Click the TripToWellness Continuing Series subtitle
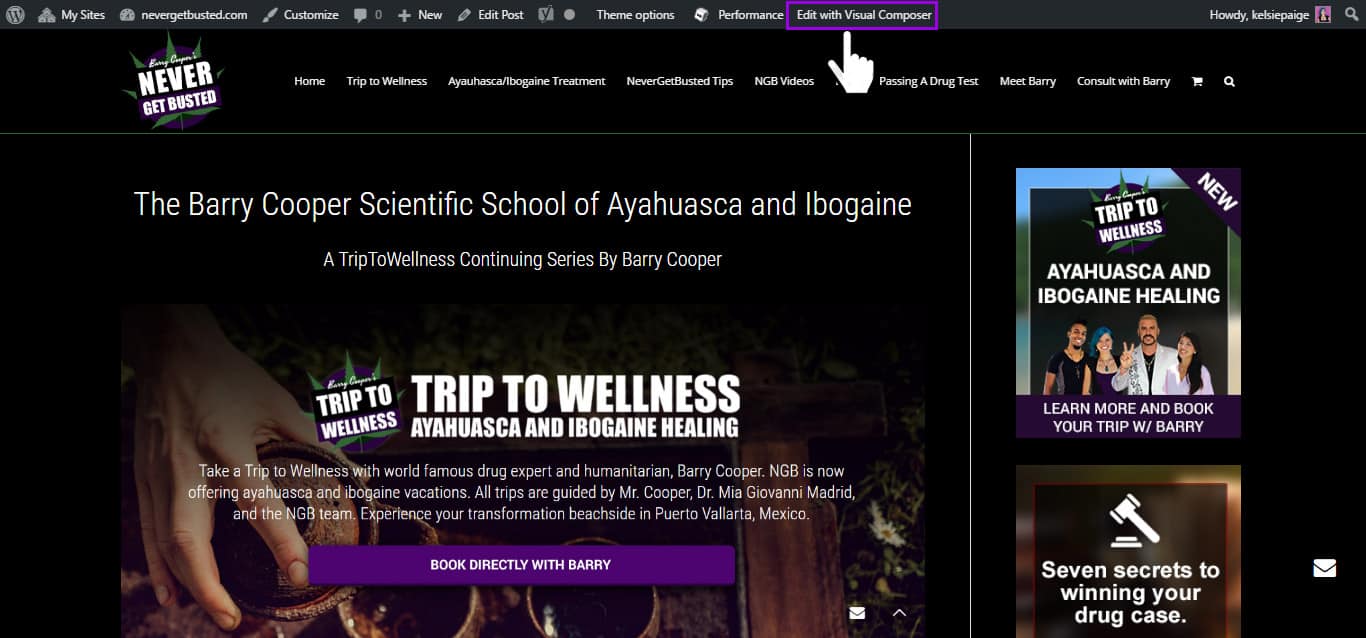The height and width of the screenshot is (638, 1366). coord(523,259)
